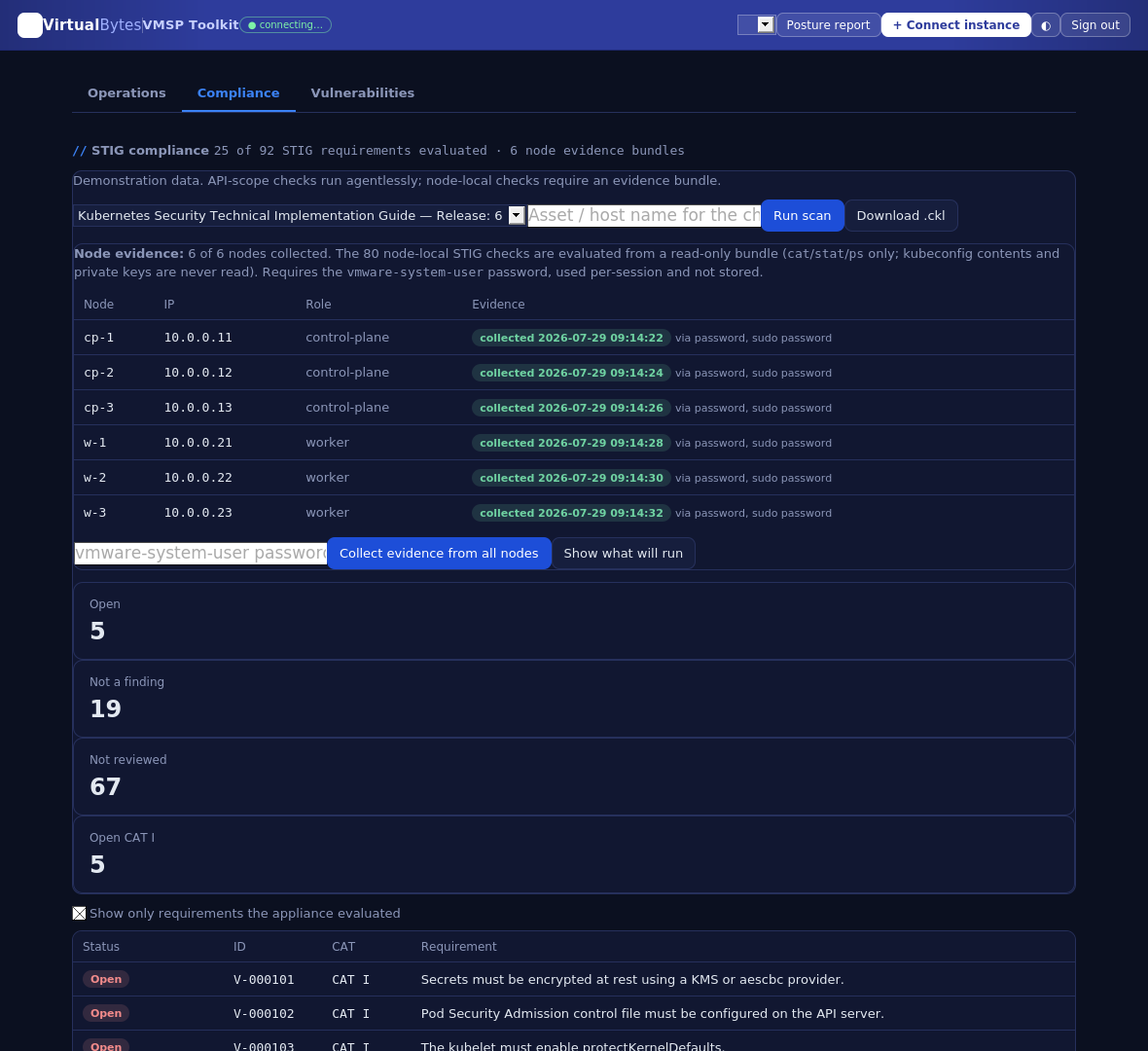Click the Open CAT I summary card
1148x1051 pixels.
pos(573,854)
